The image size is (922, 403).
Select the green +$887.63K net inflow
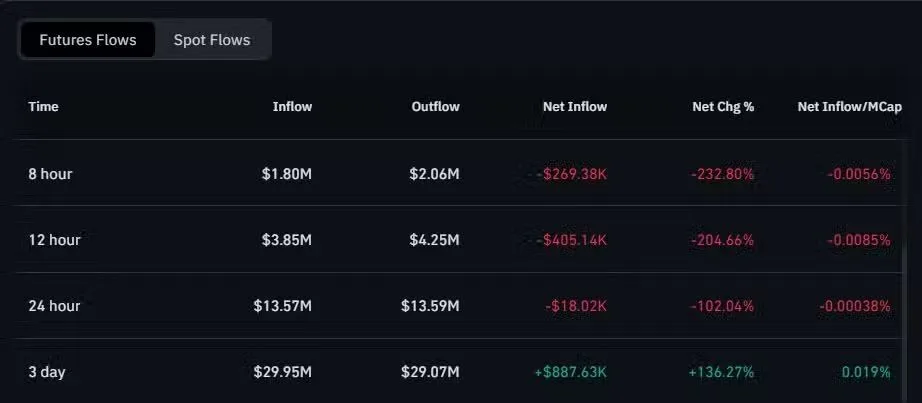(x=570, y=372)
